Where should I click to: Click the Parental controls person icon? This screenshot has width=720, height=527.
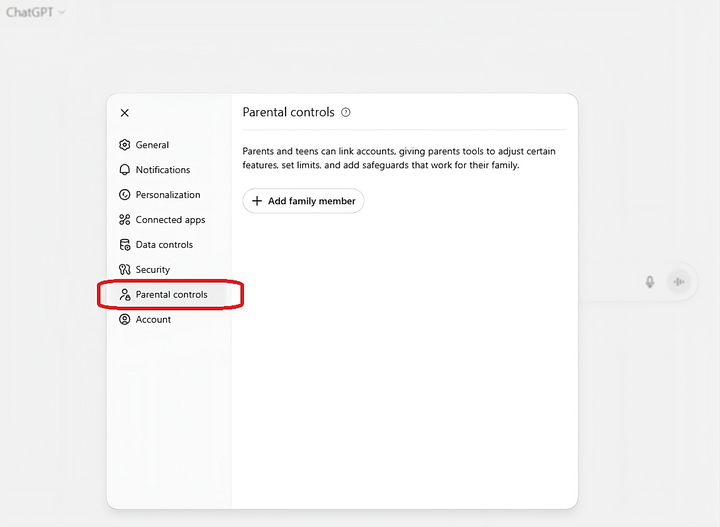125,295
